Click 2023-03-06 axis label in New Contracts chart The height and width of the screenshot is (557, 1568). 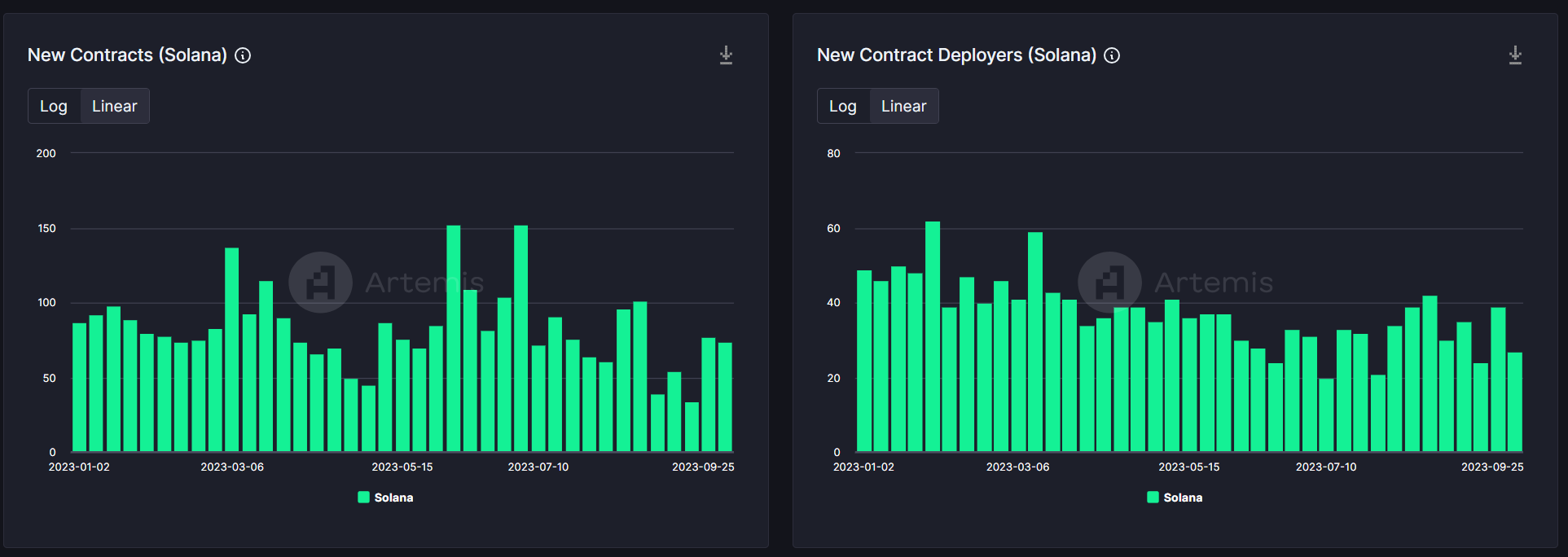[232, 467]
